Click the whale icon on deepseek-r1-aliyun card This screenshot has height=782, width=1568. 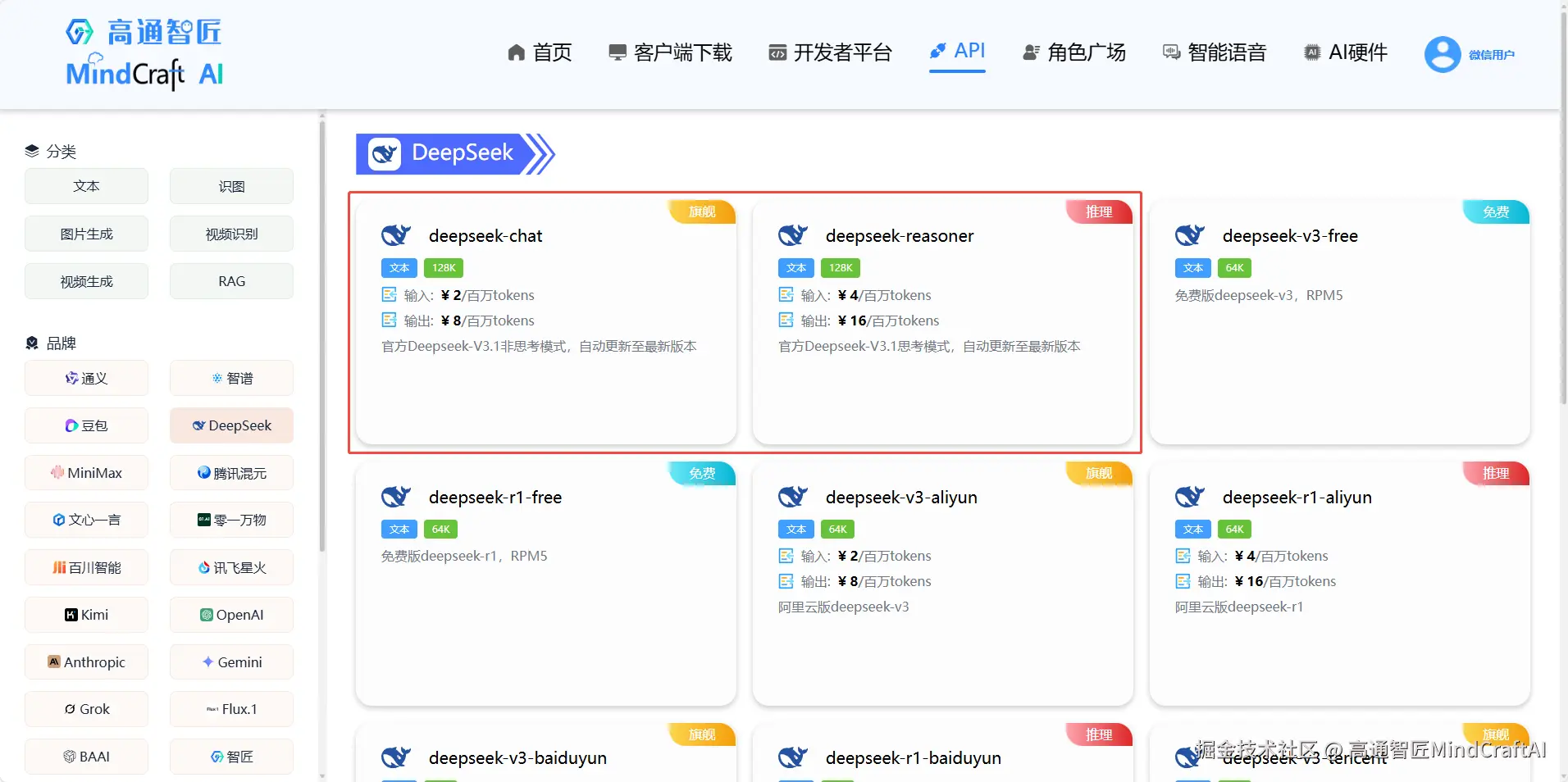click(1190, 497)
